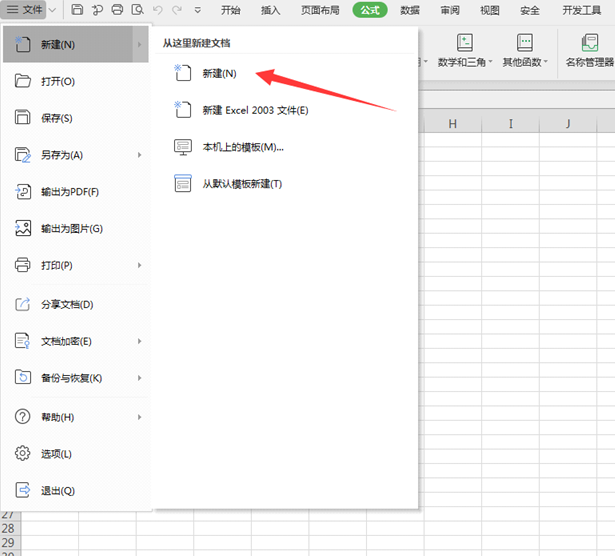Click 打开(O) in the file menu
Screen dimensions: 615x556
[75, 81]
